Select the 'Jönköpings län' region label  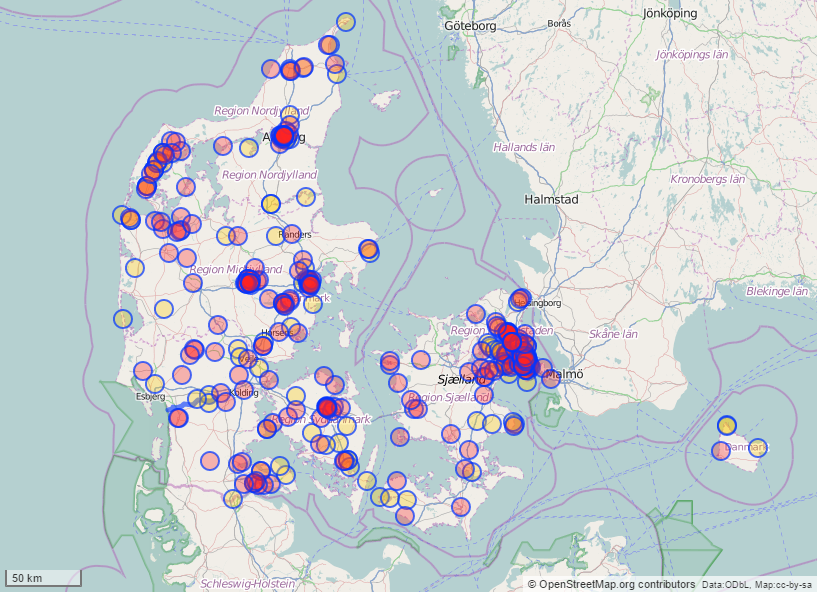click(692, 54)
